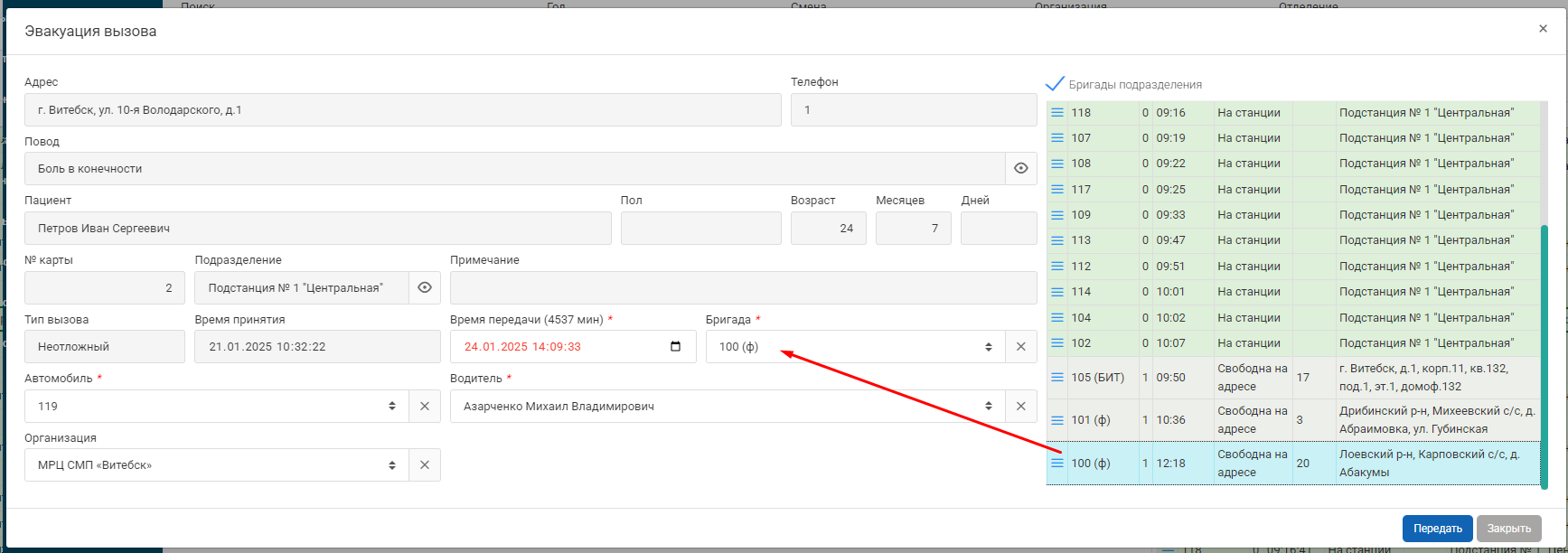Click the Время передачи date field
Viewport: 1568px width, 553px height.
[x=573, y=347]
